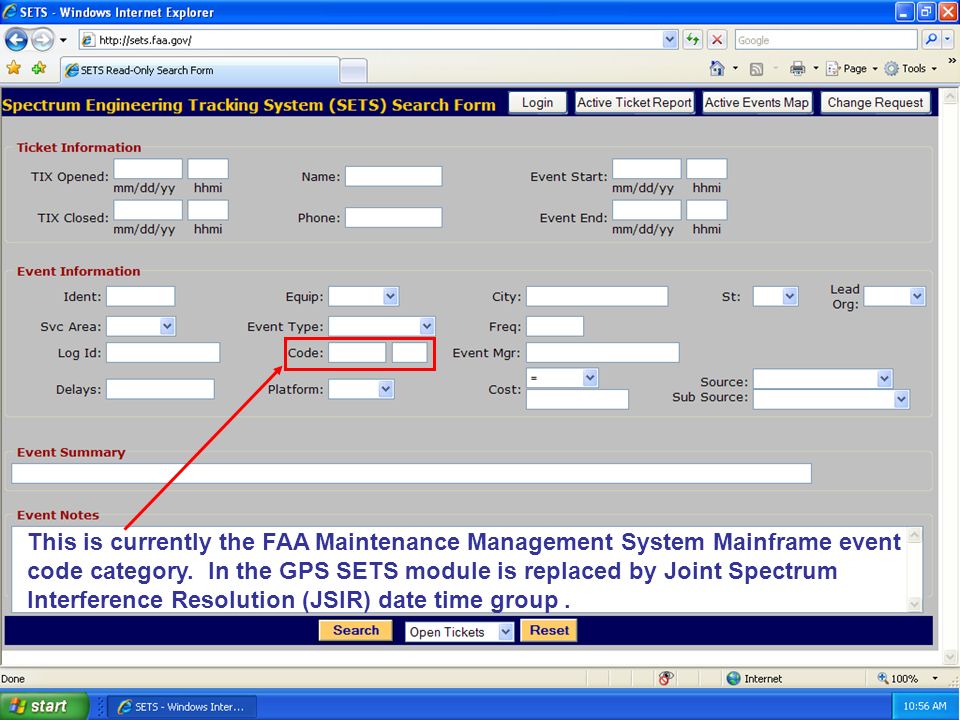Click the City input field

[x=597, y=296]
